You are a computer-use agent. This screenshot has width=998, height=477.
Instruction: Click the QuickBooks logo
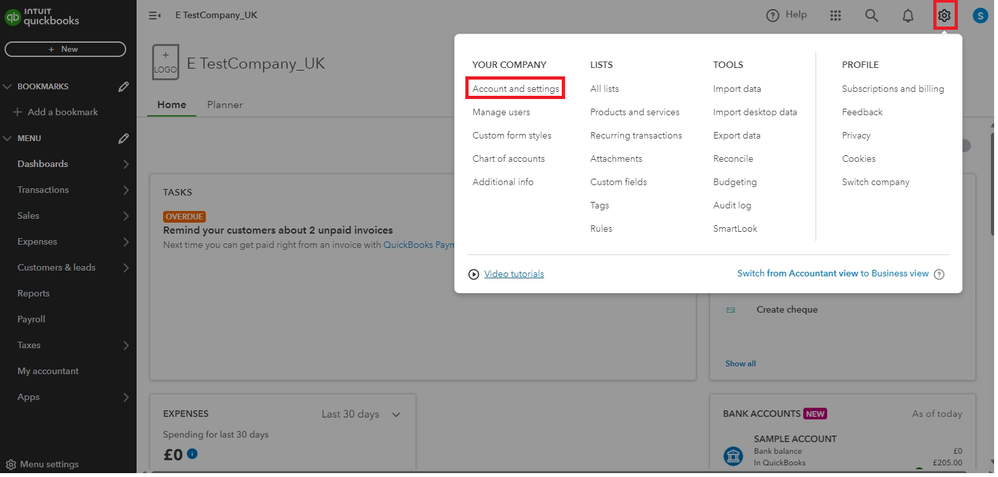pyautogui.click(x=43, y=16)
